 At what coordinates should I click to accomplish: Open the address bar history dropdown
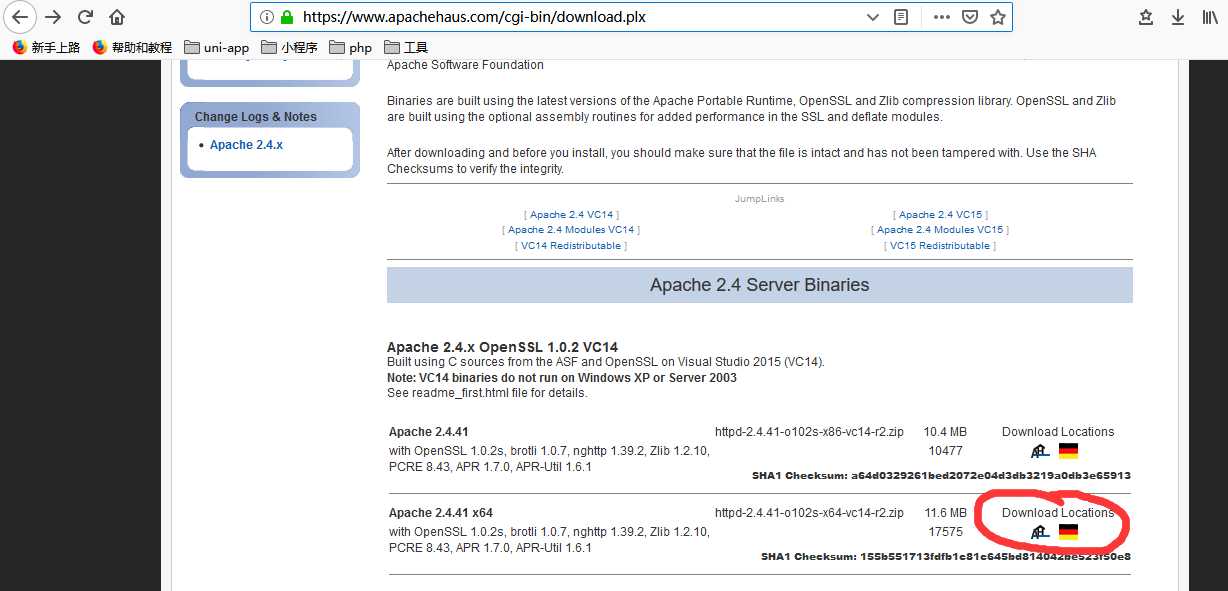pos(873,17)
